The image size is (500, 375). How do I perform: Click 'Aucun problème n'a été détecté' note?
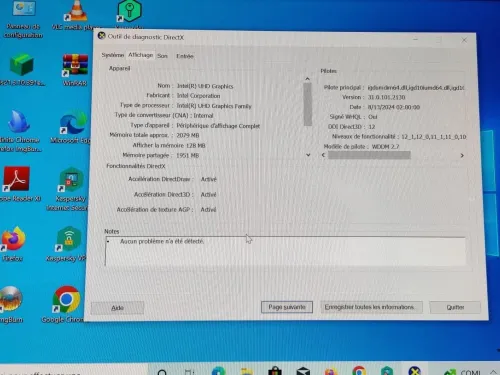[x=162, y=241]
